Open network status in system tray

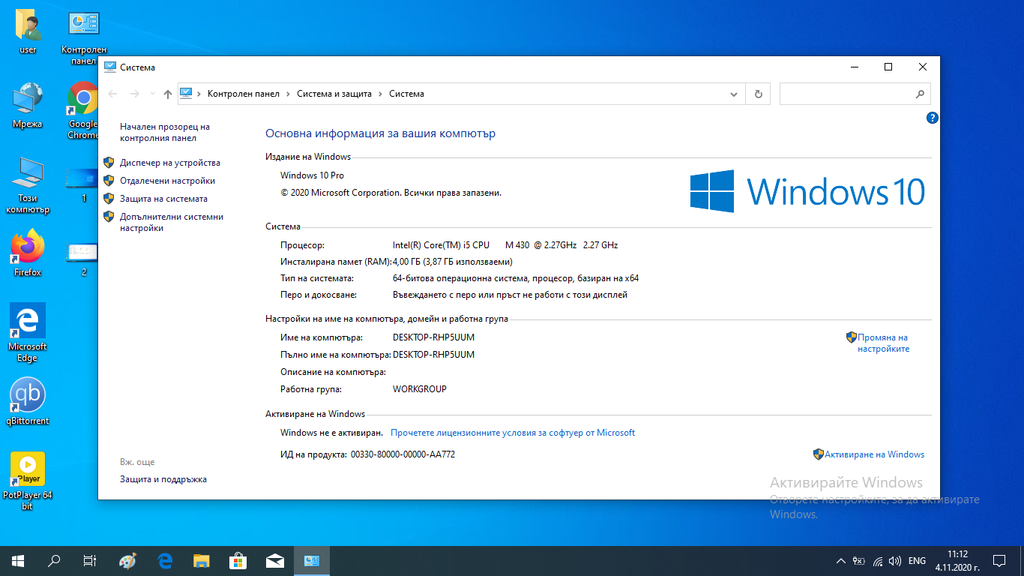[x=877, y=561]
